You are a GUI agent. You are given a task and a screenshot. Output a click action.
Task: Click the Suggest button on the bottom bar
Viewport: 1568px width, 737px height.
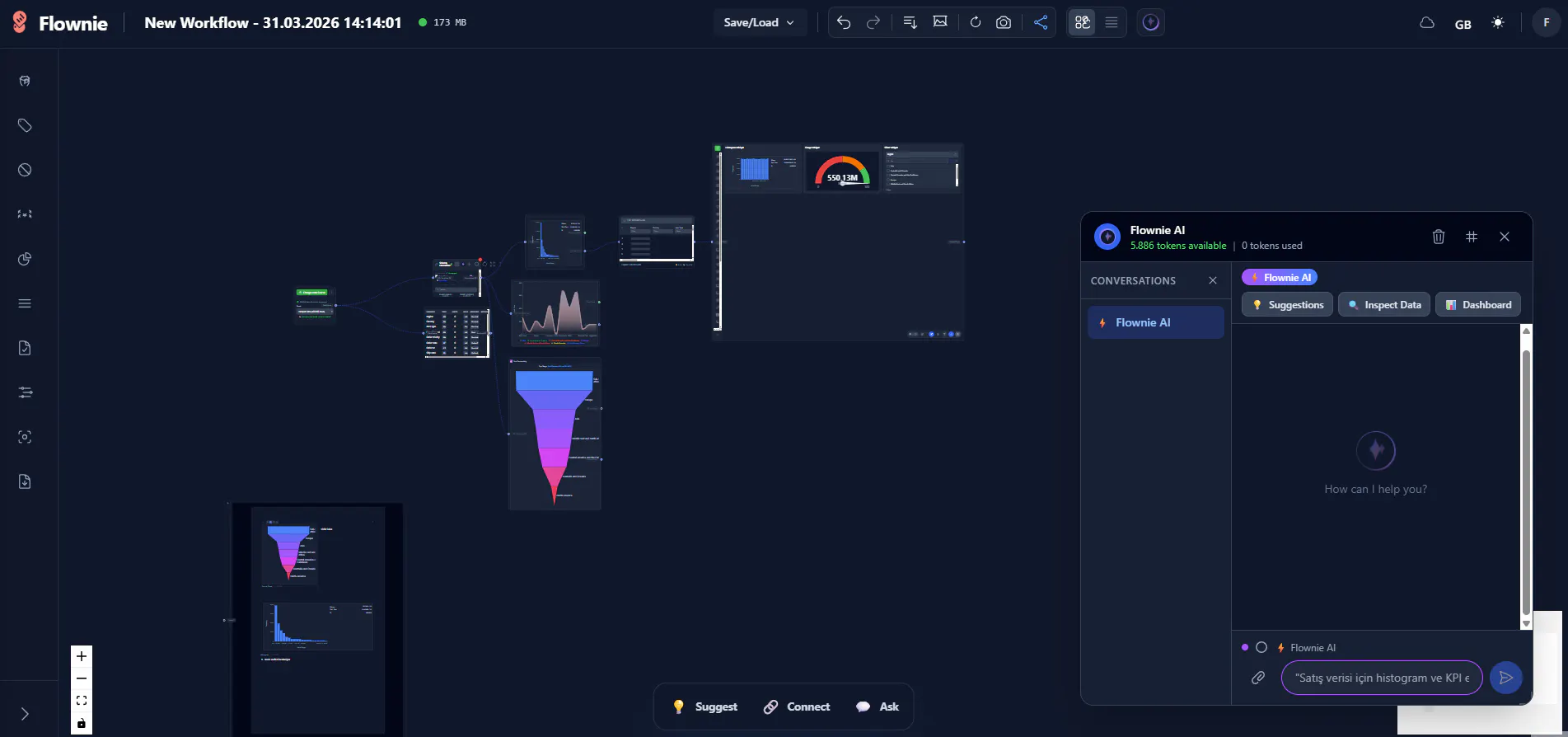point(705,706)
